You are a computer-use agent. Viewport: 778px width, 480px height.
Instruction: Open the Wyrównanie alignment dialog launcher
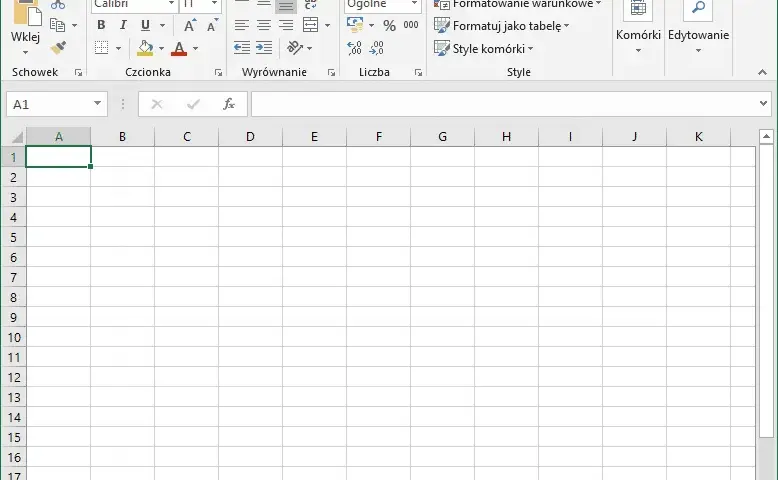[x=331, y=72]
